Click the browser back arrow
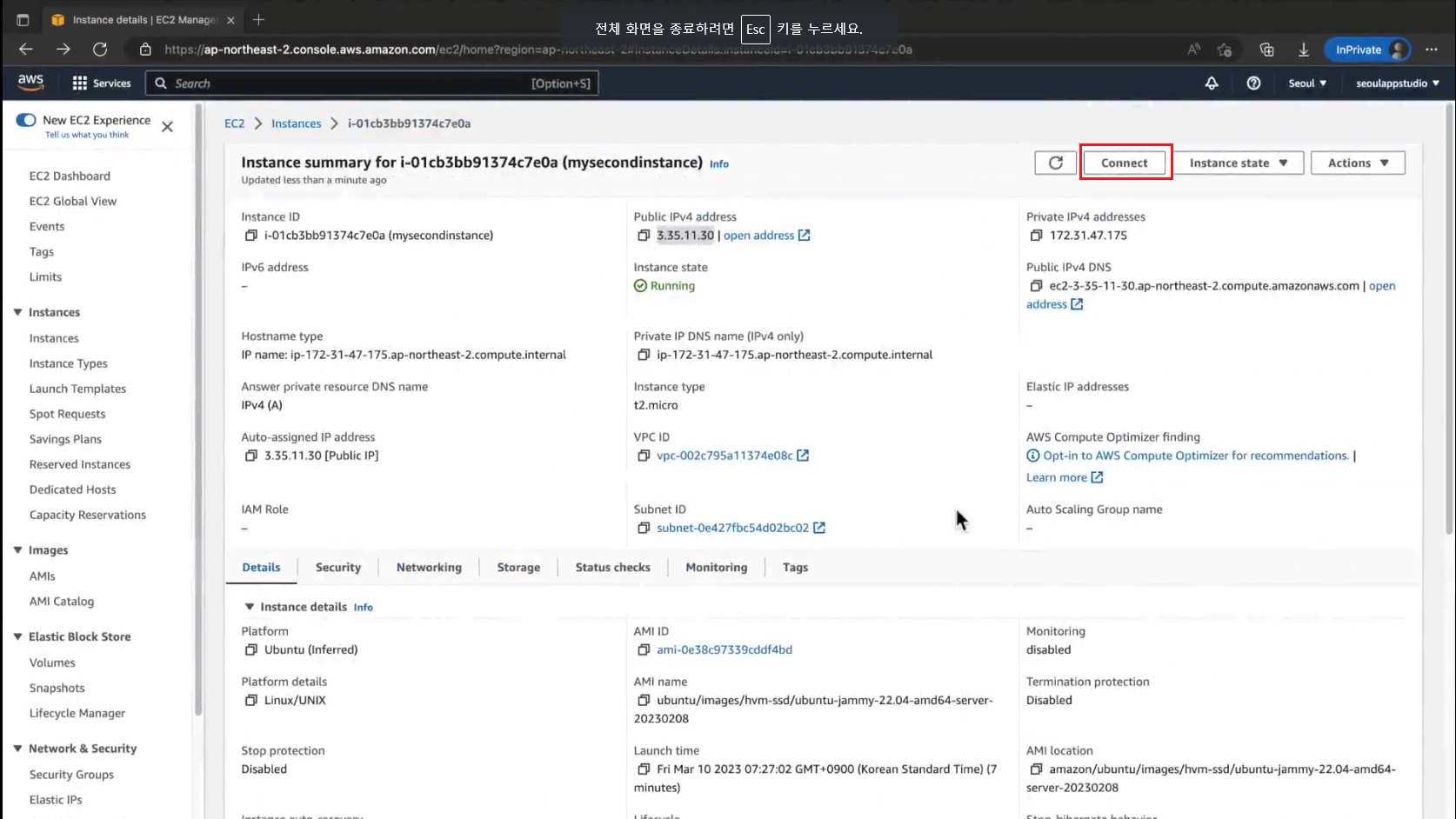This screenshot has height=819, width=1456. (x=26, y=50)
